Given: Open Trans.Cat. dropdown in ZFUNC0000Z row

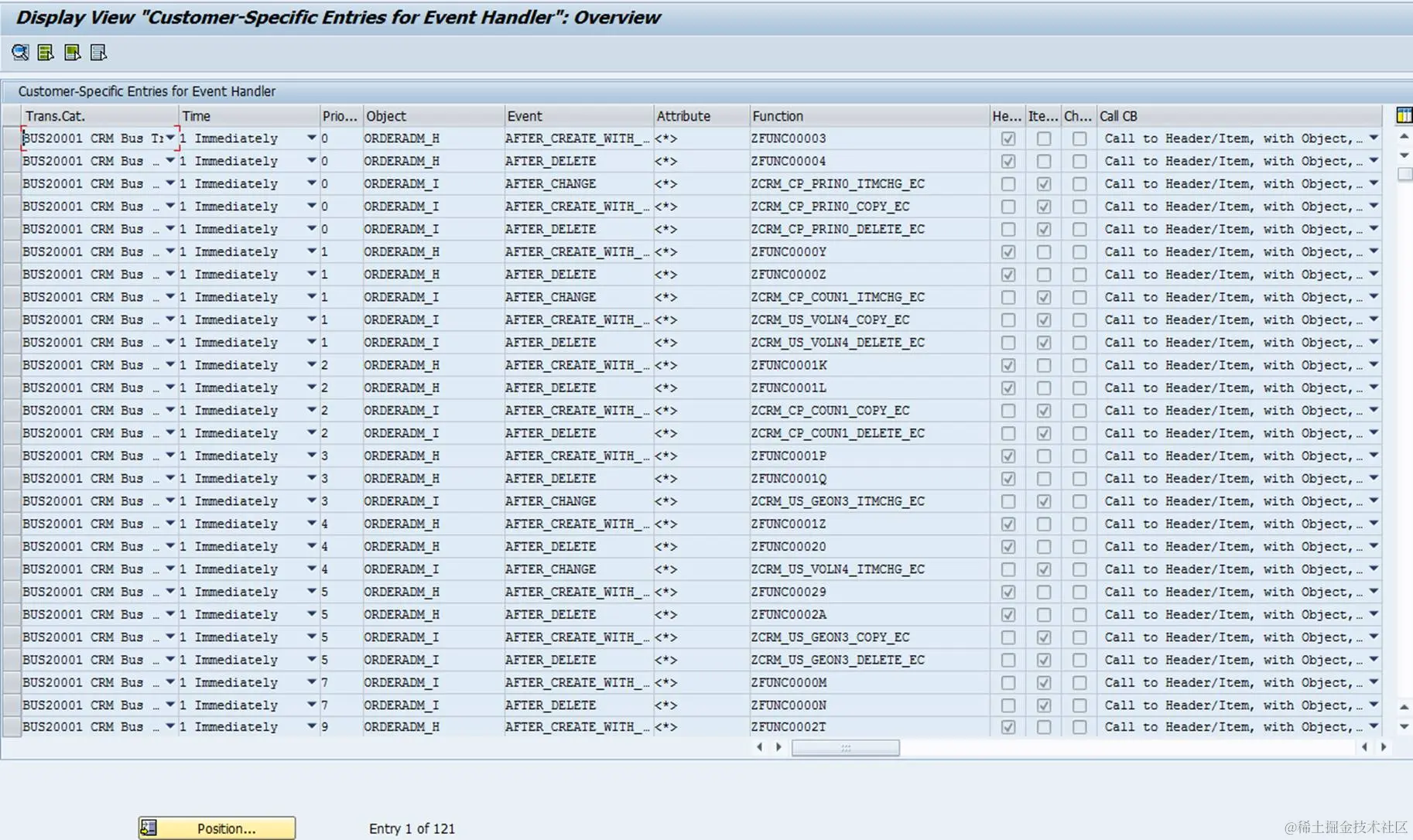Looking at the screenshot, I should (x=170, y=274).
